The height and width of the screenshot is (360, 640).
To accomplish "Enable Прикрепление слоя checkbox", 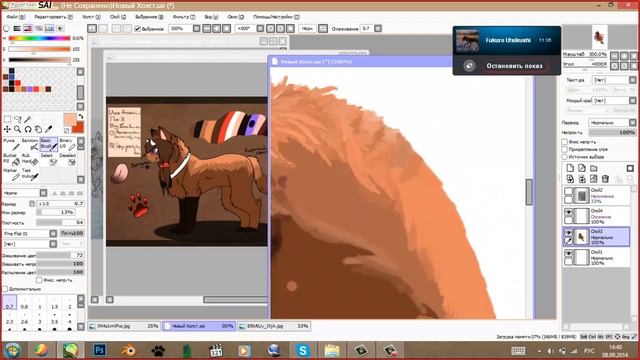I will tap(564, 149).
